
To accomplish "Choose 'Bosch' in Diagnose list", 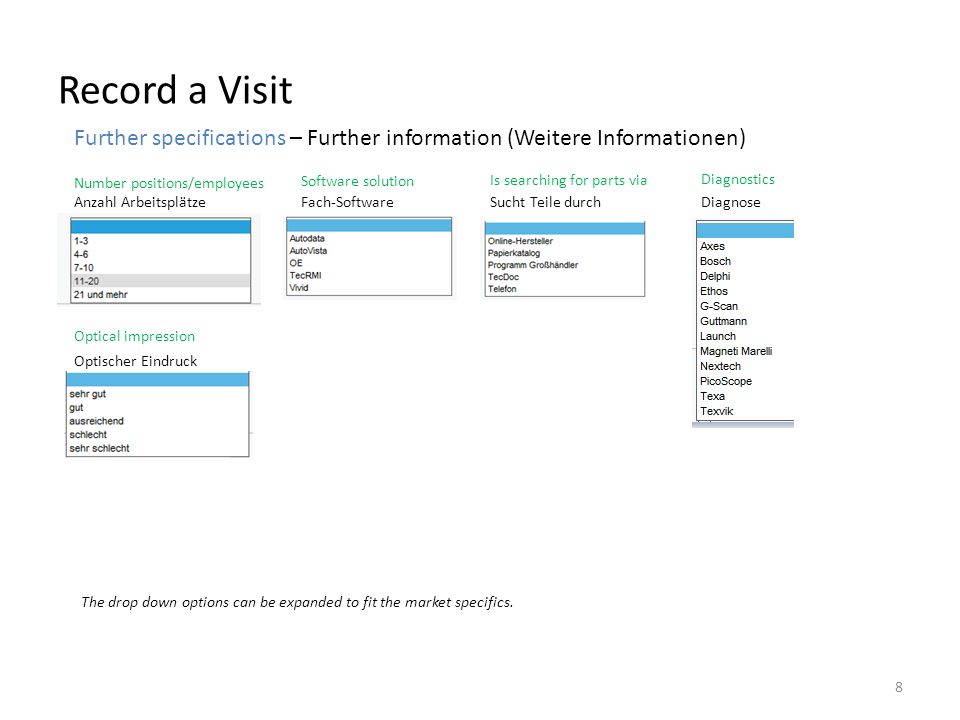I will (x=746, y=261).
